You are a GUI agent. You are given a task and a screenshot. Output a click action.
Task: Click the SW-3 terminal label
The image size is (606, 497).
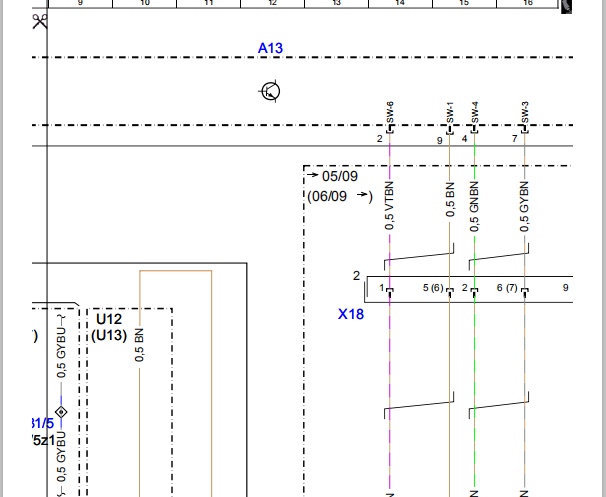point(524,112)
